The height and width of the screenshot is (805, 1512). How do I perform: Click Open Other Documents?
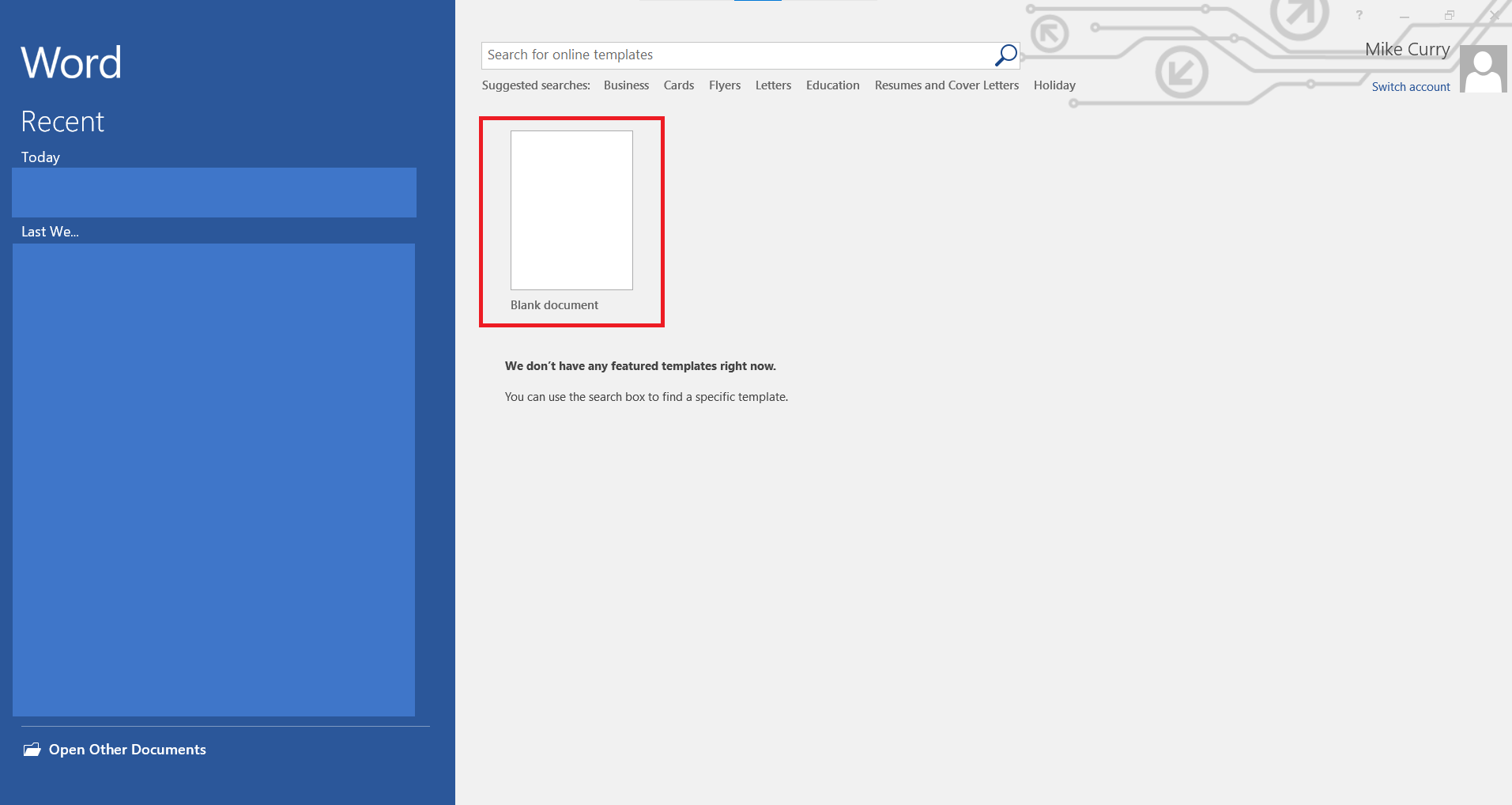127,750
